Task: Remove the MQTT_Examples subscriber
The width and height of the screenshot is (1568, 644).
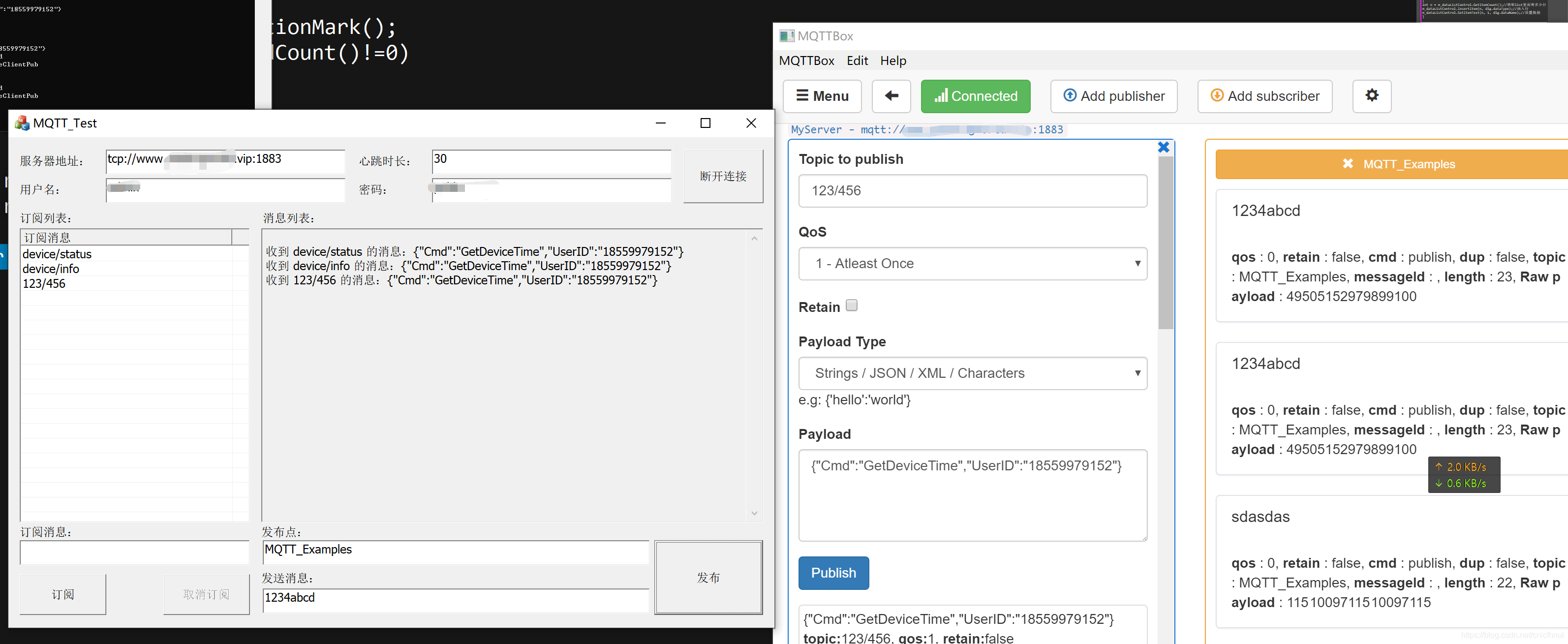Action: [x=1347, y=164]
